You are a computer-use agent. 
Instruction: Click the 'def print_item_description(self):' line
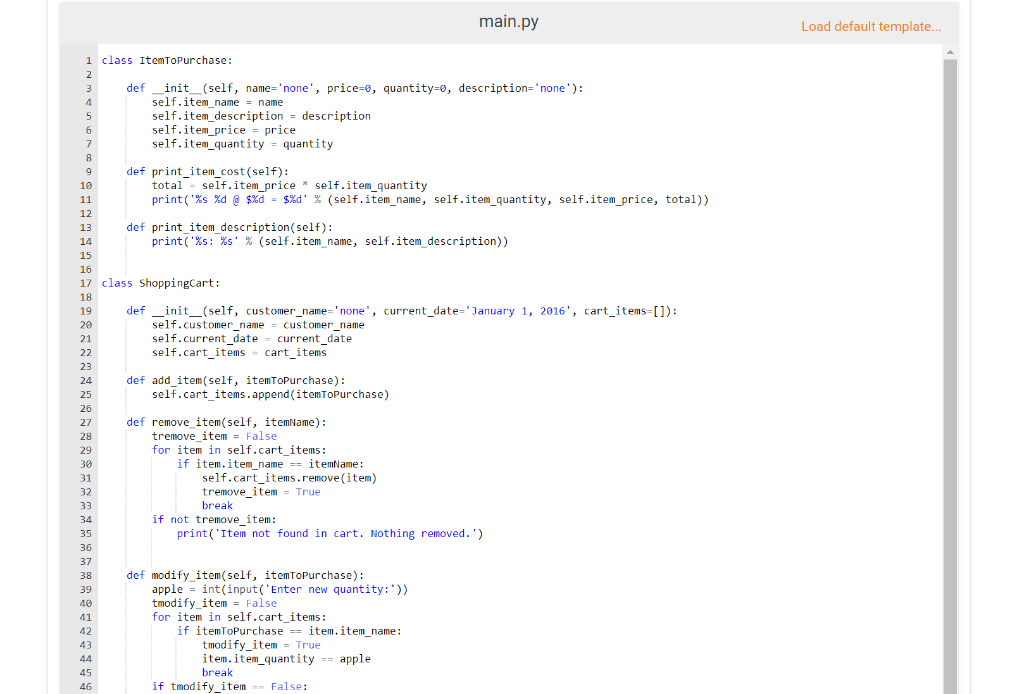[229, 227]
